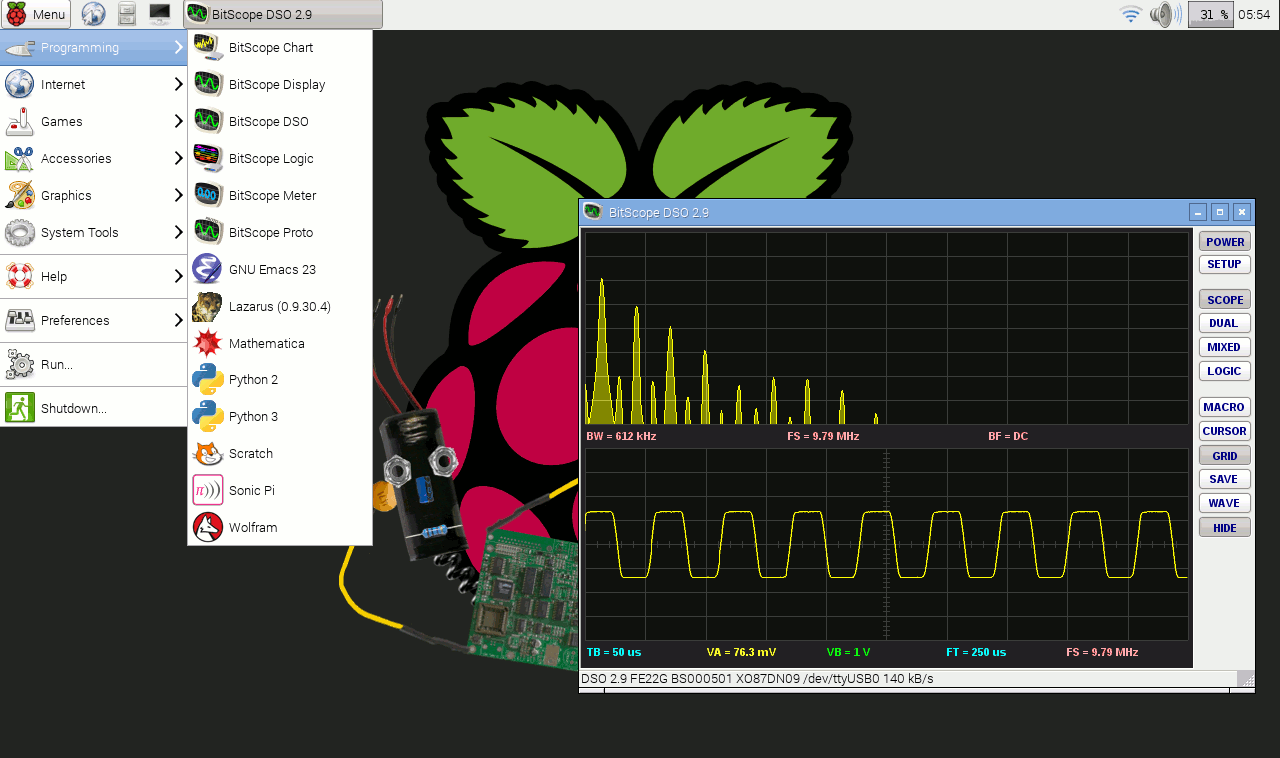Image resolution: width=1280 pixels, height=758 pixels.
Task: Select DUAL mode in BitScope DSO
Action: click(1225, 323)
